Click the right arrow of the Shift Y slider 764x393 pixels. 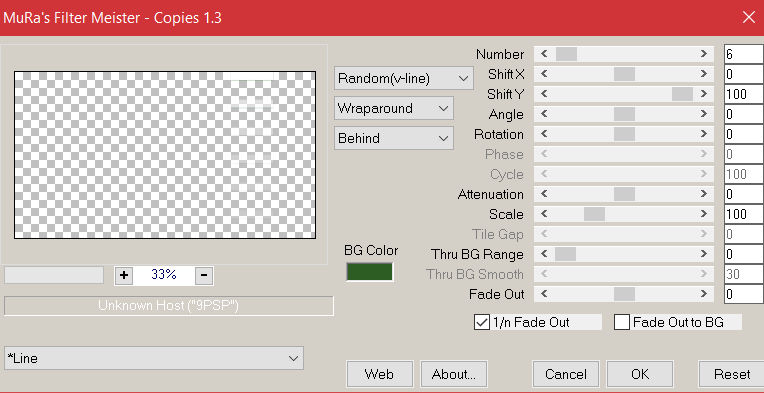[x=704, y=94]
